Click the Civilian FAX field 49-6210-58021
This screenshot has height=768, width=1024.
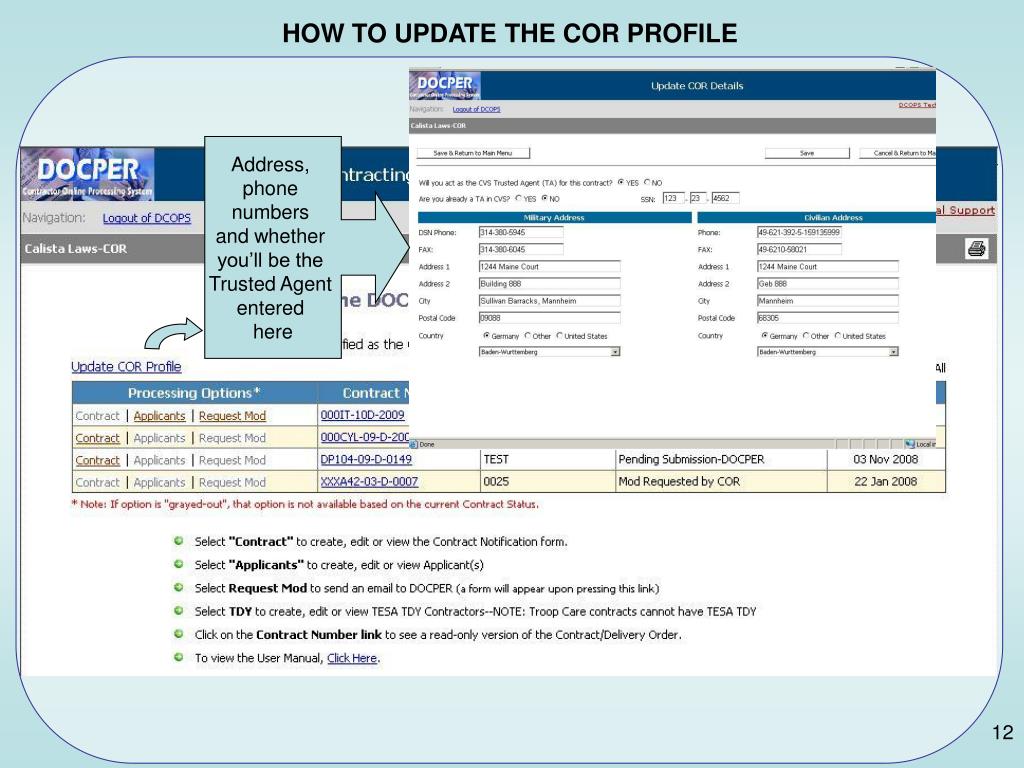pos(799,249)
